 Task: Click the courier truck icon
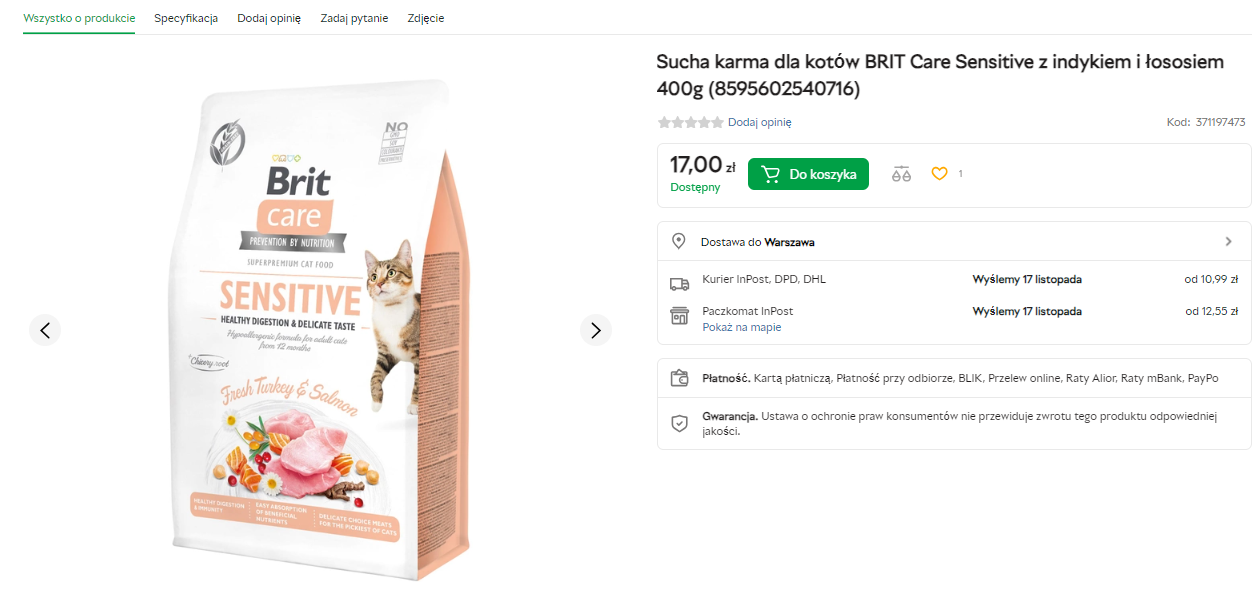click(x=679, y=283)
